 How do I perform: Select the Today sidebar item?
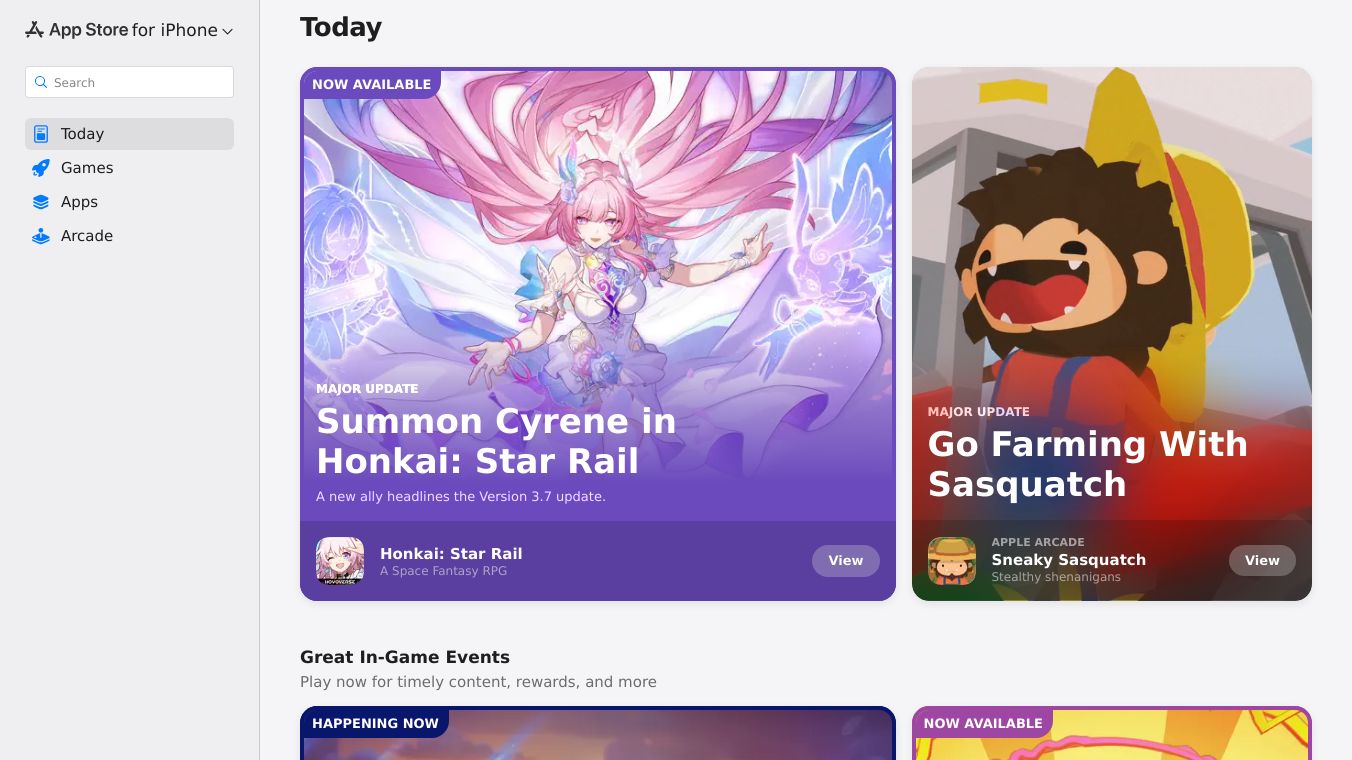tap(129, 134)
